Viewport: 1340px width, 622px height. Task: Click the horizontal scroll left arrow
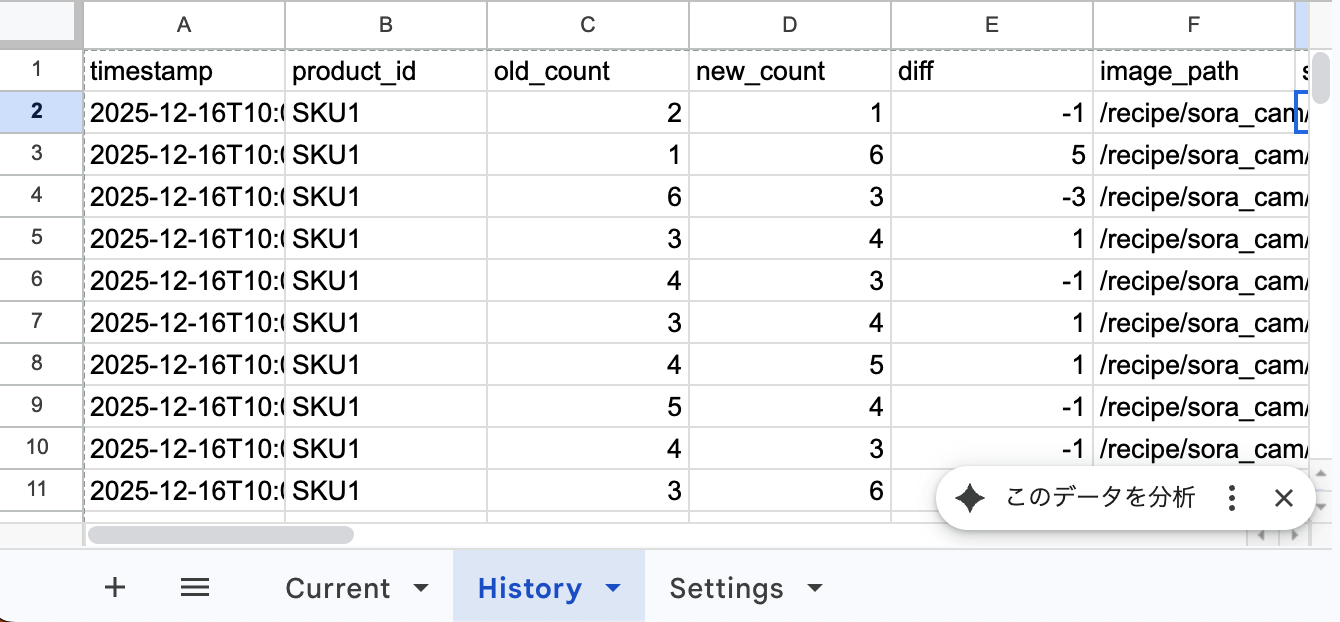tap(1261, 535)
